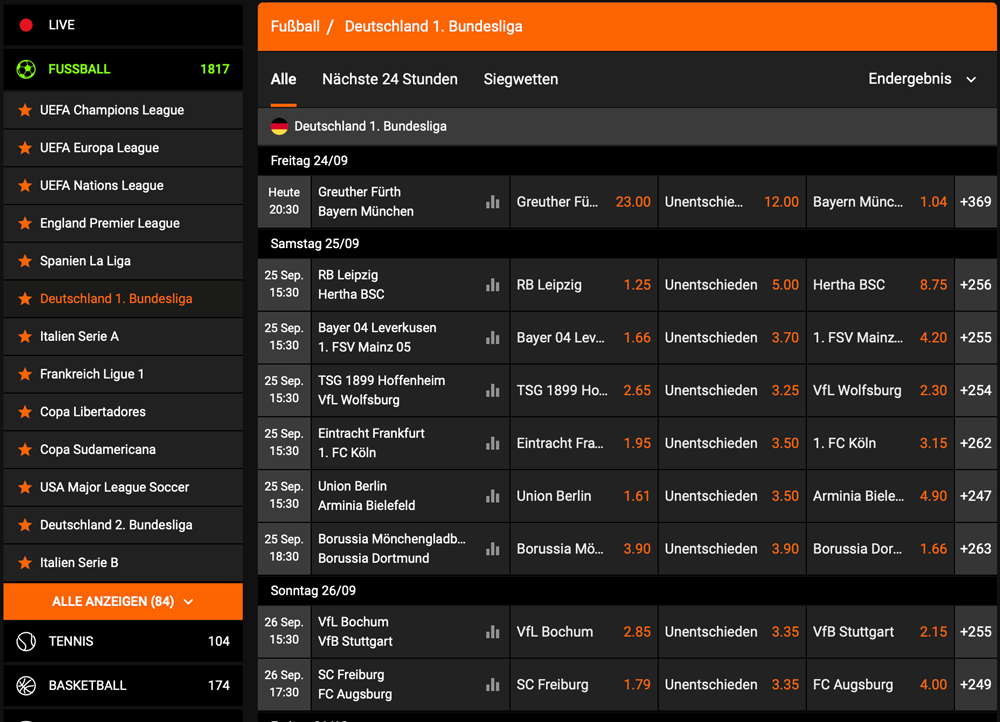Switch to the Alle tab
Viewport: 1000px width, 722px height.
point(283,79)
